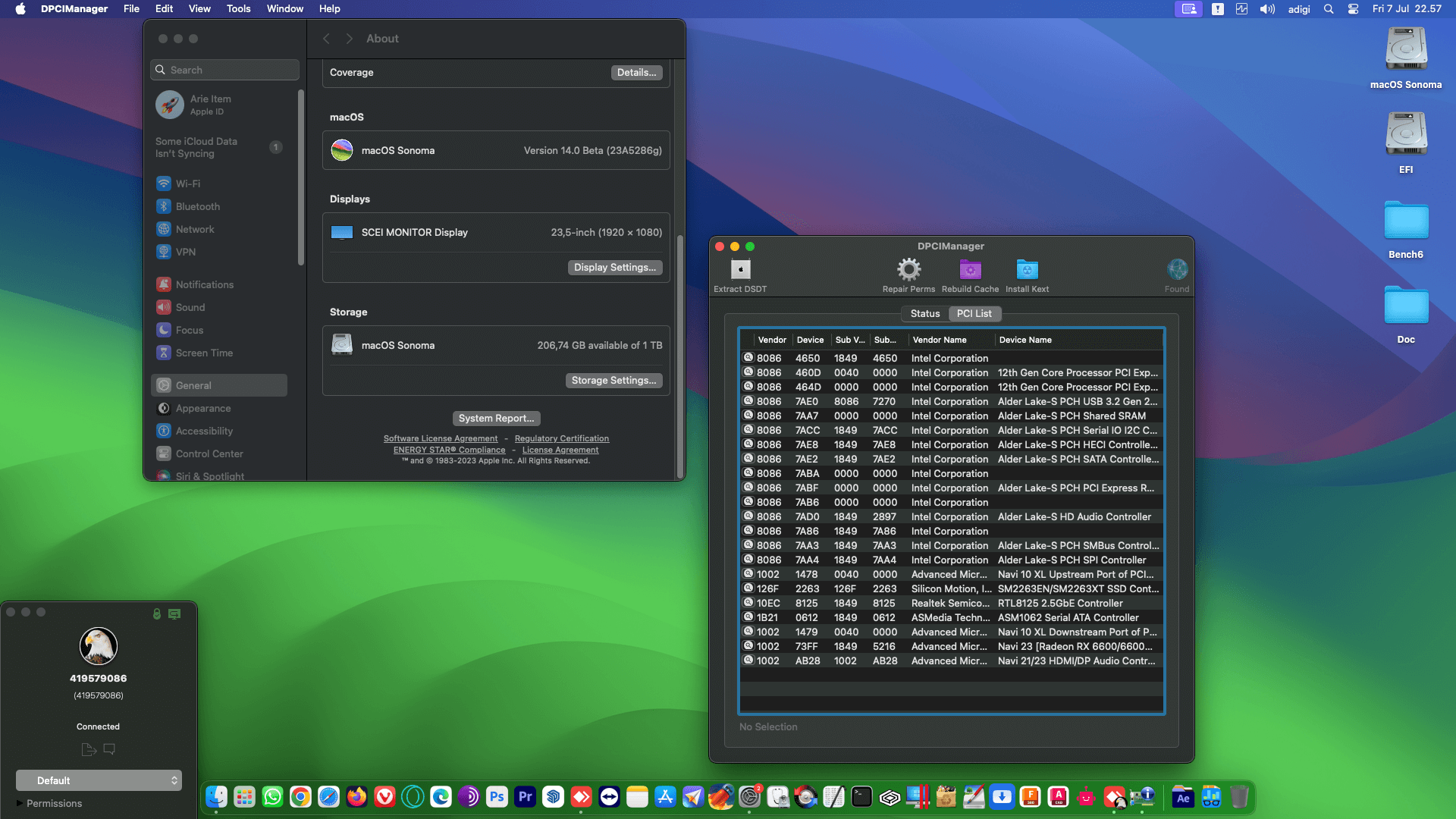The height and width of the screenshot is (819, 1456).
Task: Click the volume icon in menu bar
Action: pyautogui.click(x=1267, y=9)
